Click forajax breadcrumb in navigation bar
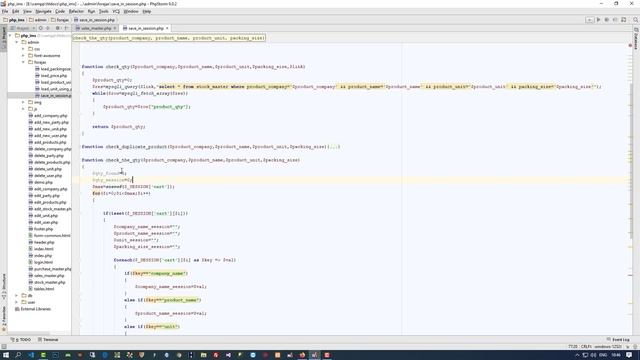The height and width of the screenshot is (360, 640). coord(60,20)
